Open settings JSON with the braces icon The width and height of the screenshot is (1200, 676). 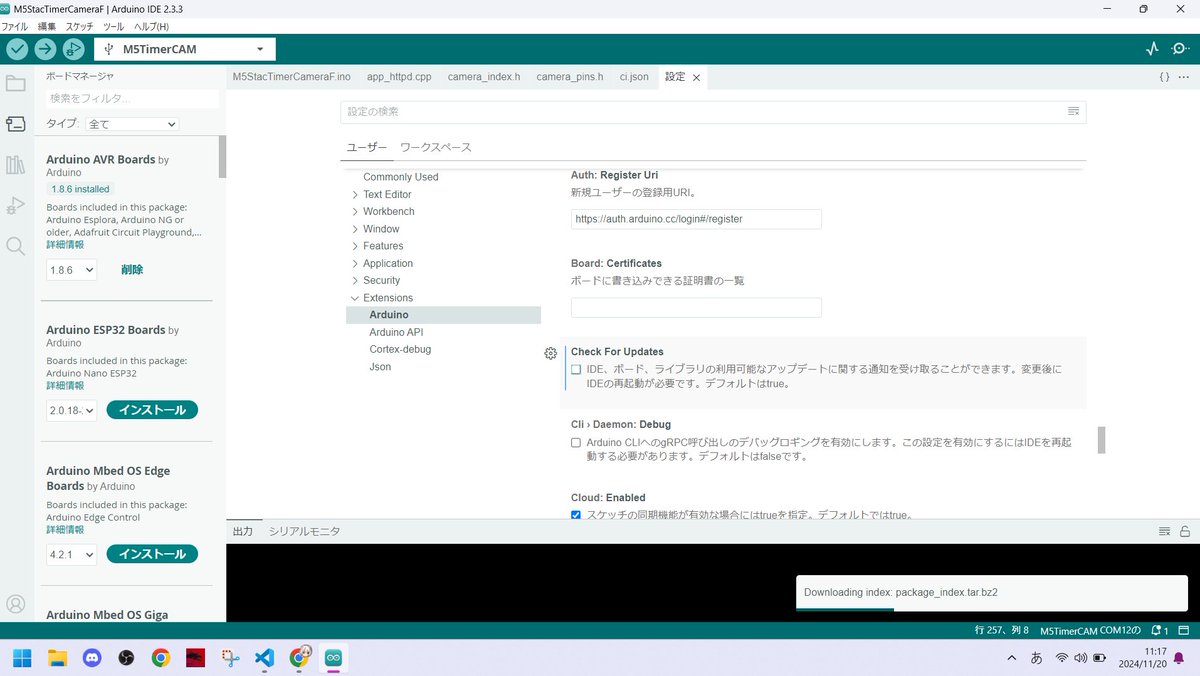click(x=1164, y=77)
